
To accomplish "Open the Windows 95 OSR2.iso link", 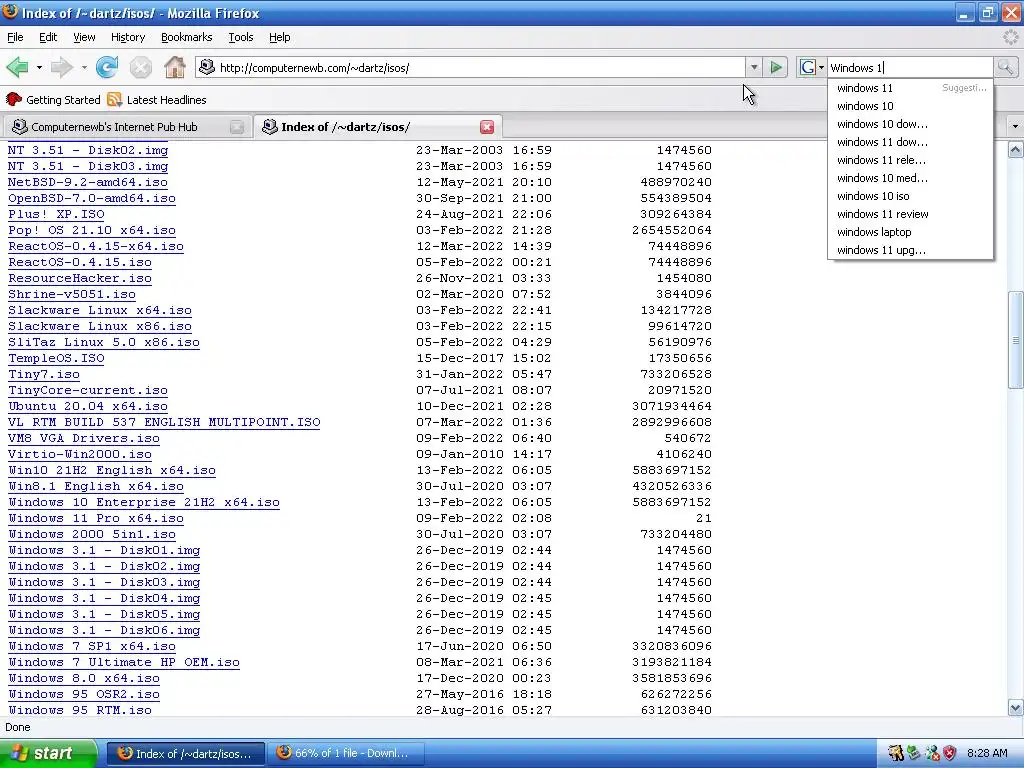I will pyautogui.click(x=84, y=694).
